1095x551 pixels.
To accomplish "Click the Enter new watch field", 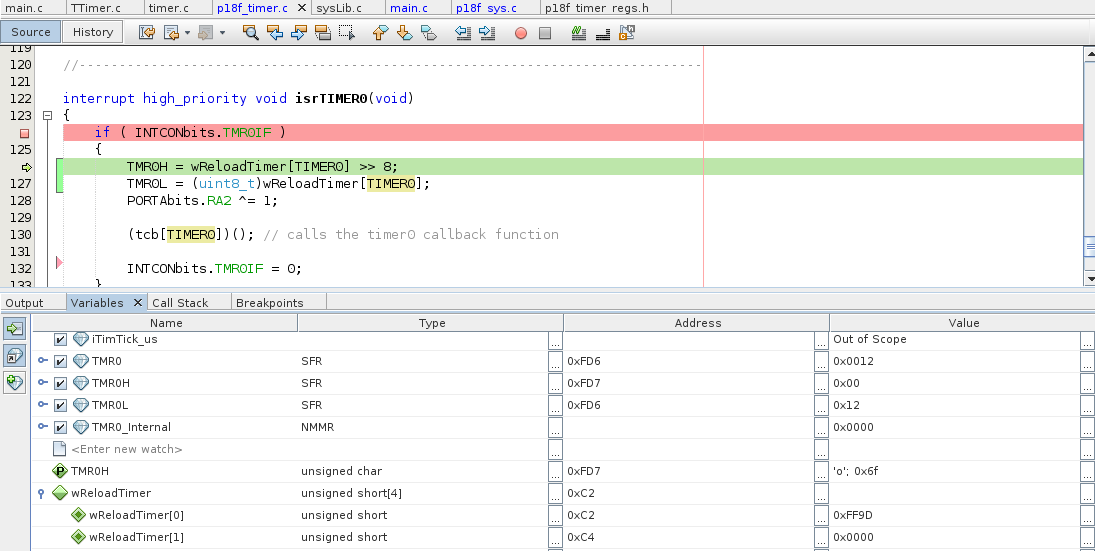I will coord(126,449).
